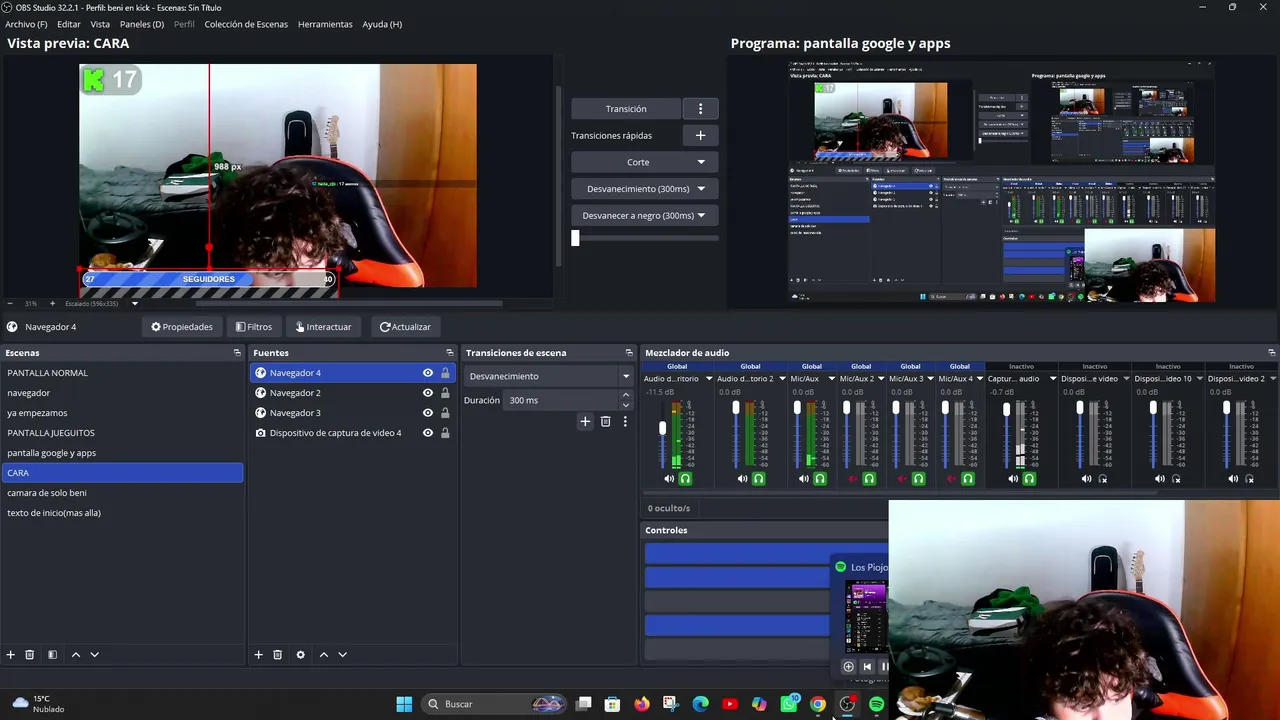Open options arrow for Audio del escritorio channel
Viewport: 1280px width, 720px height.
[x=709, y=379]
